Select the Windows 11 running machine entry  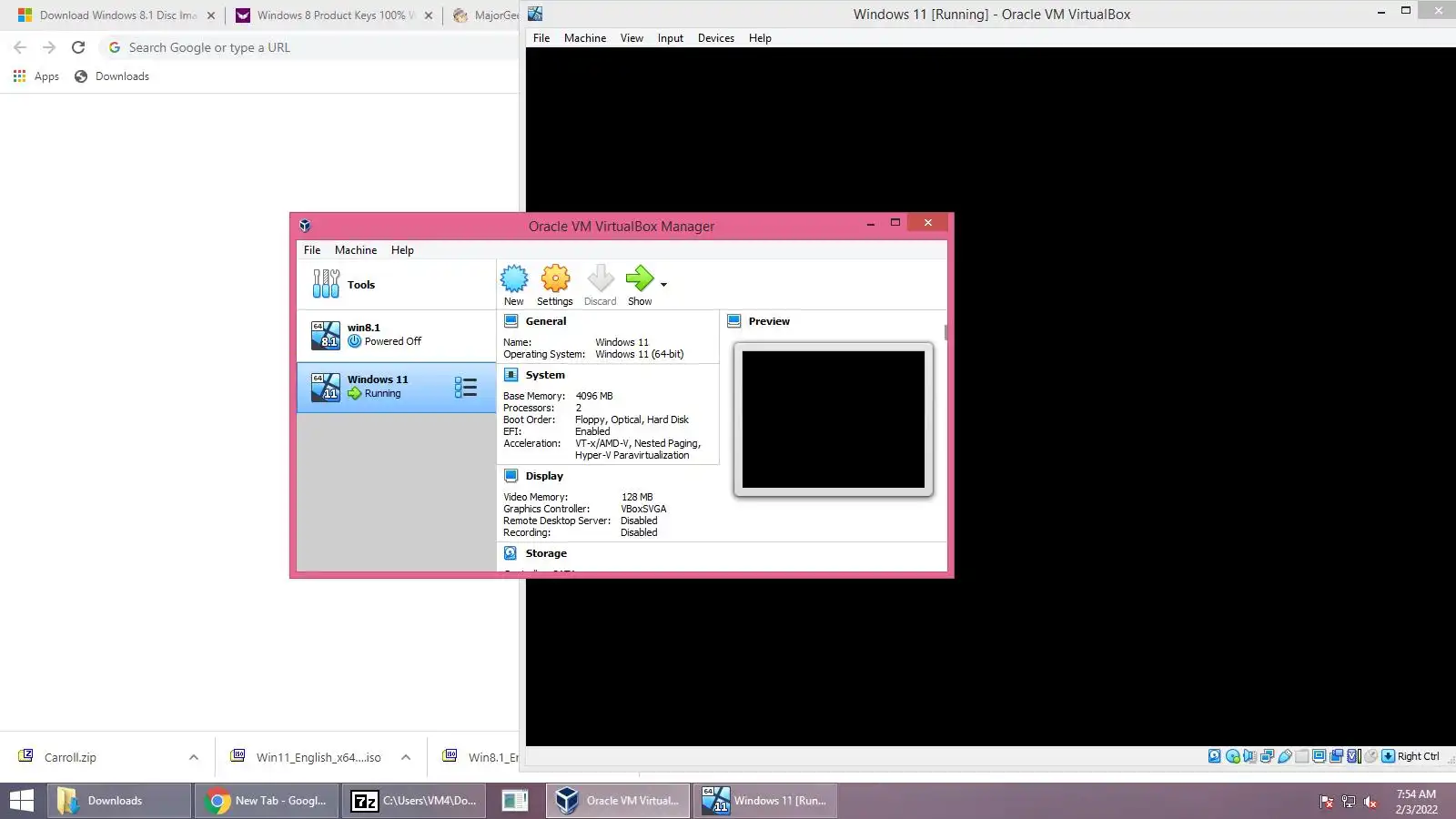(x=396, y=388)
